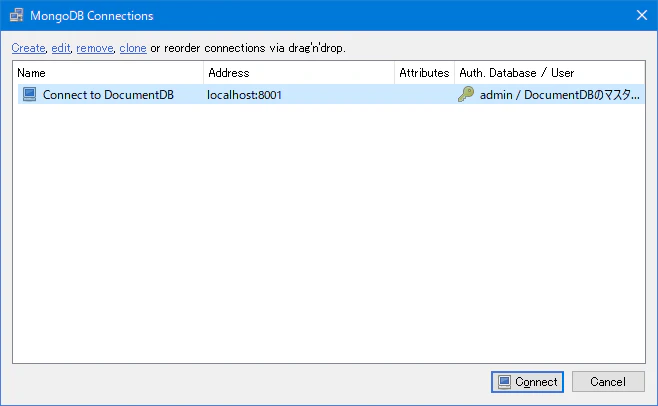Viewport: 658px width, 406px height.
Task: Click the edit link
Action: tap(61, 48)
